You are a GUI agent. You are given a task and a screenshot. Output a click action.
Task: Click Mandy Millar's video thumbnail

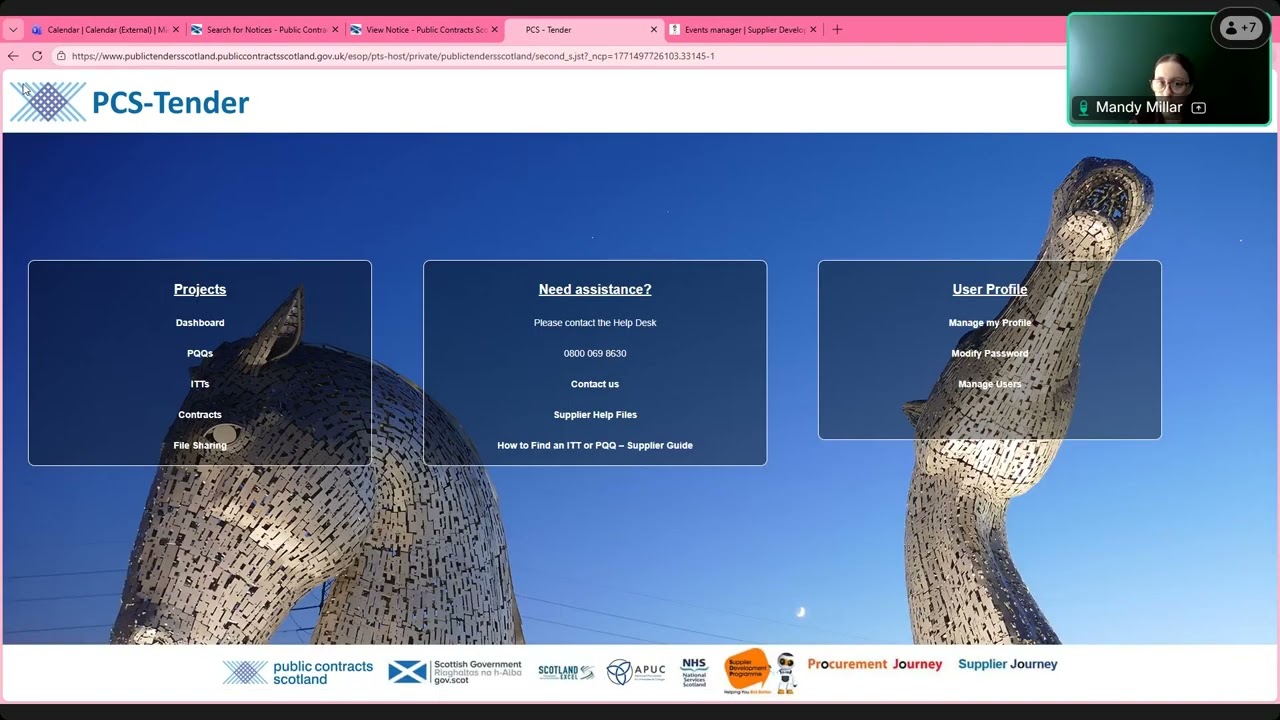[1169, 69]
